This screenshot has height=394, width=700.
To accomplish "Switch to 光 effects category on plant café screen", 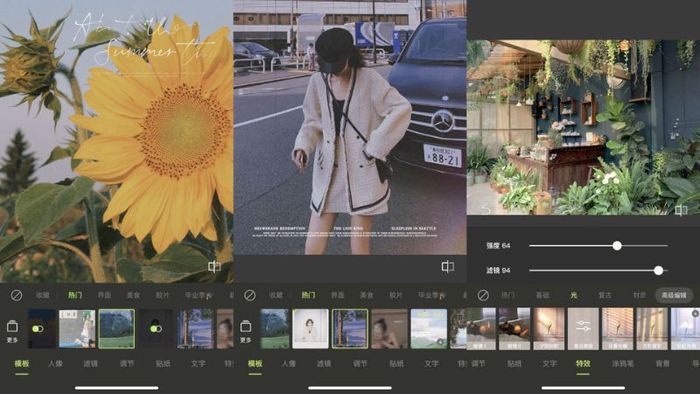I will (574, 295).
